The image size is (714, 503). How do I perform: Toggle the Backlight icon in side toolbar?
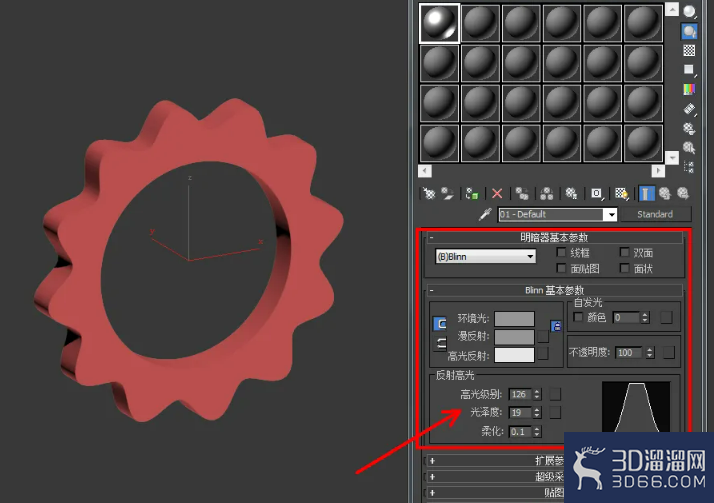pos(689,31)
